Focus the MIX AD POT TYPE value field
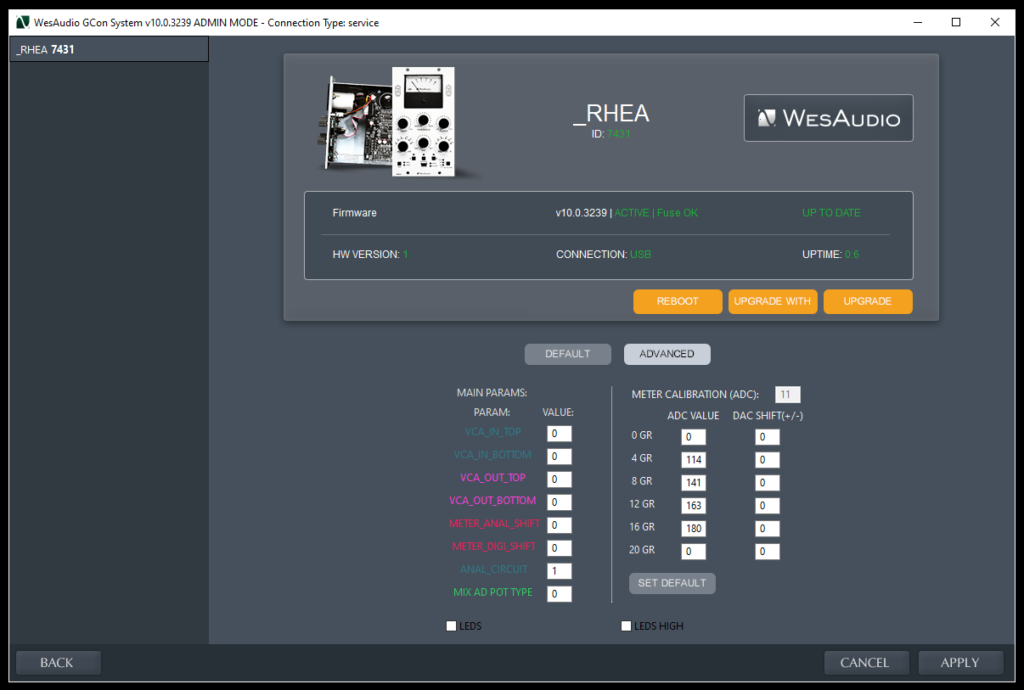Image resolution: width=1024 pixels, height=690 pixels. 559,593
